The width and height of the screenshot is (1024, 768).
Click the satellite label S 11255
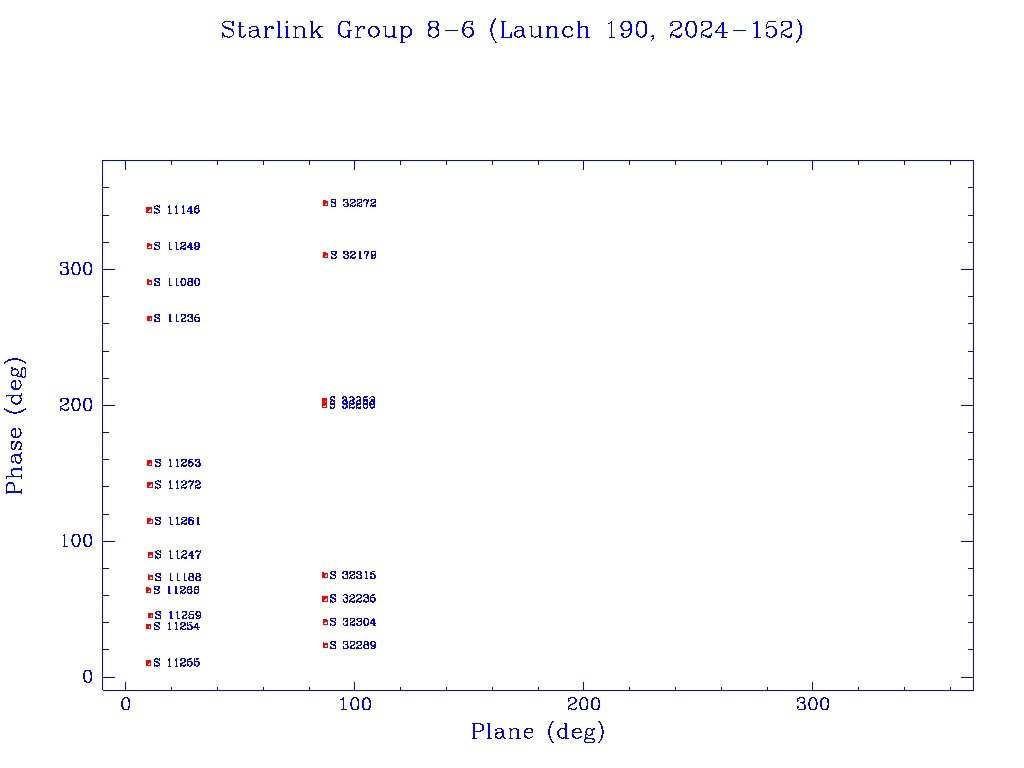(176, 663)
